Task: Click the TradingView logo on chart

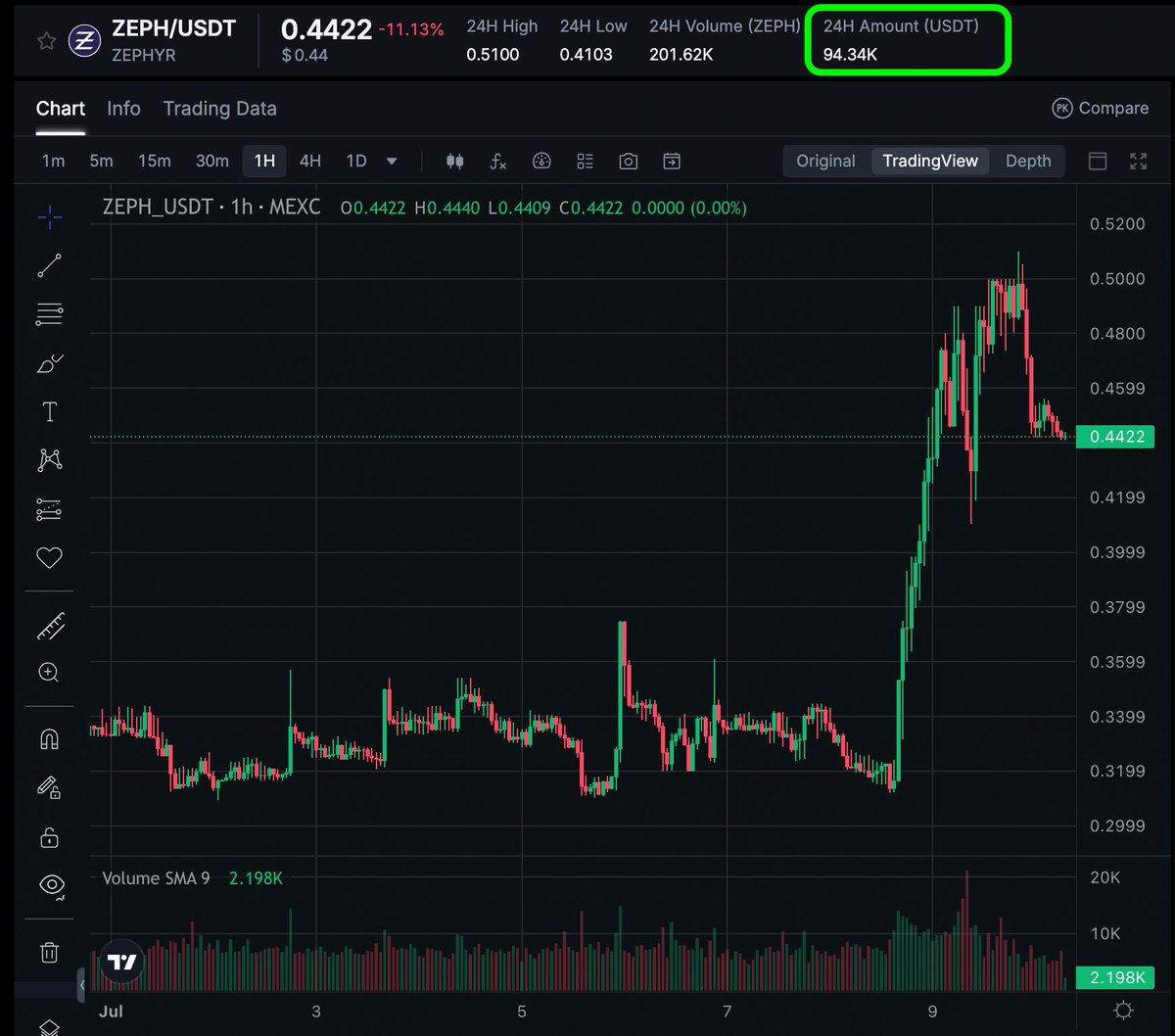Action: 122,962
